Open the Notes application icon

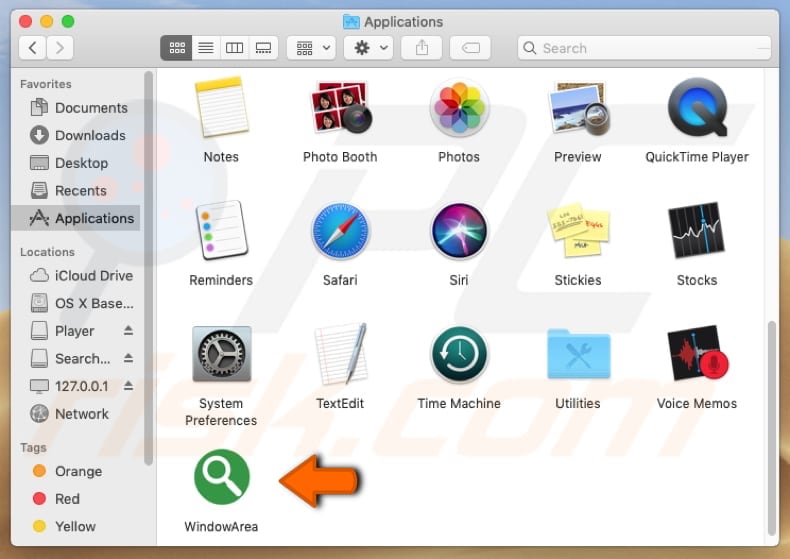pyautogui.click(x=222, y=107)
